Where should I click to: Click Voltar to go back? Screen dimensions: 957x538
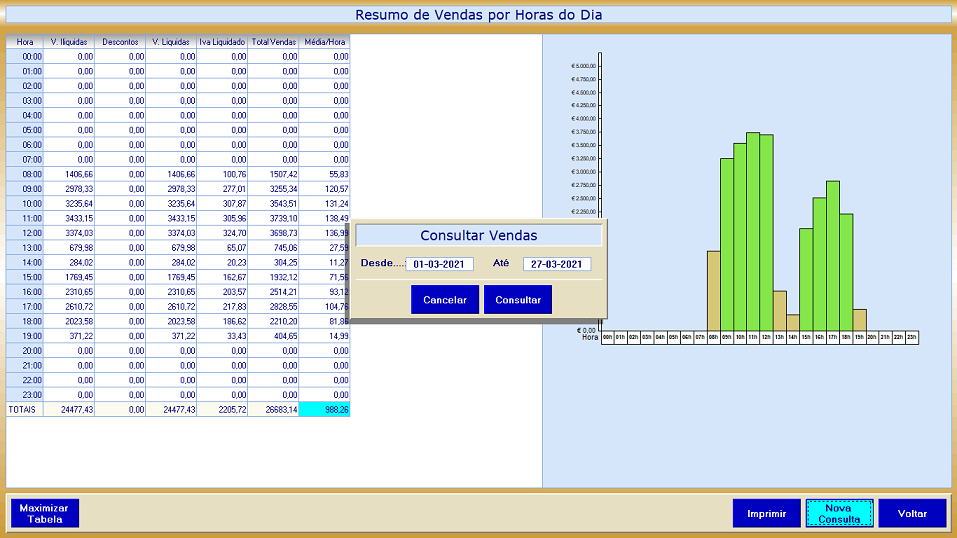point(912,514)
